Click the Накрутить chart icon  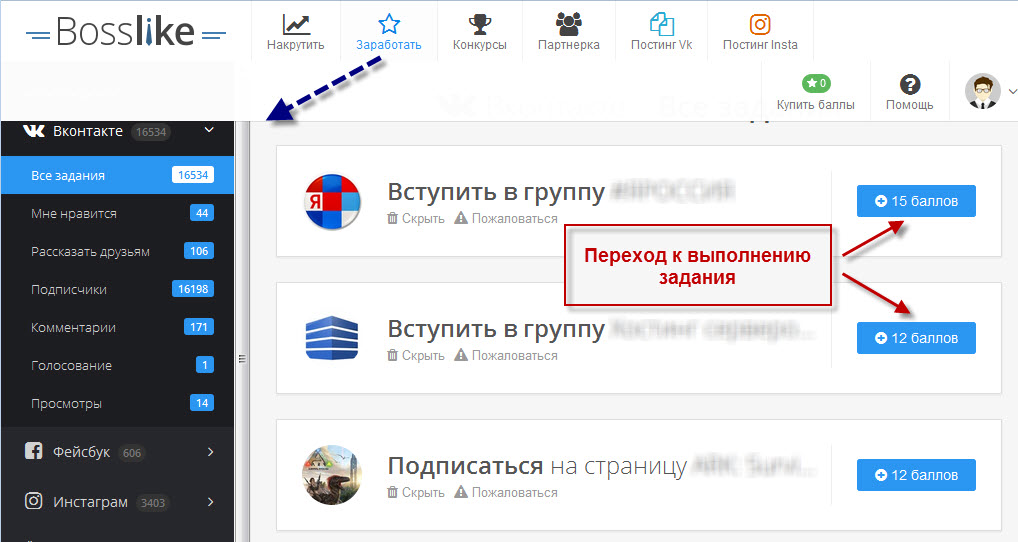[295, 24]
